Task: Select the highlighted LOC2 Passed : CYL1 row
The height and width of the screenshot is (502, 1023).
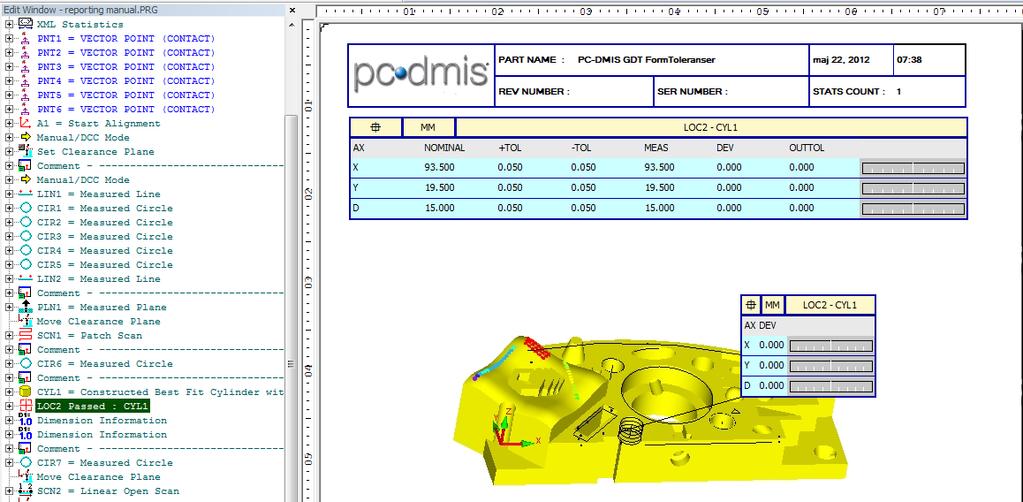Action: pyautogui.click(x=93, y=406)
